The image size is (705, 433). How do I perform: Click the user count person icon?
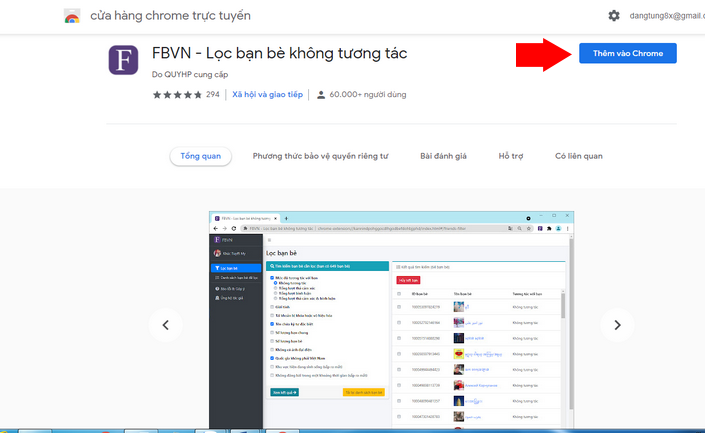click(321, 95)
